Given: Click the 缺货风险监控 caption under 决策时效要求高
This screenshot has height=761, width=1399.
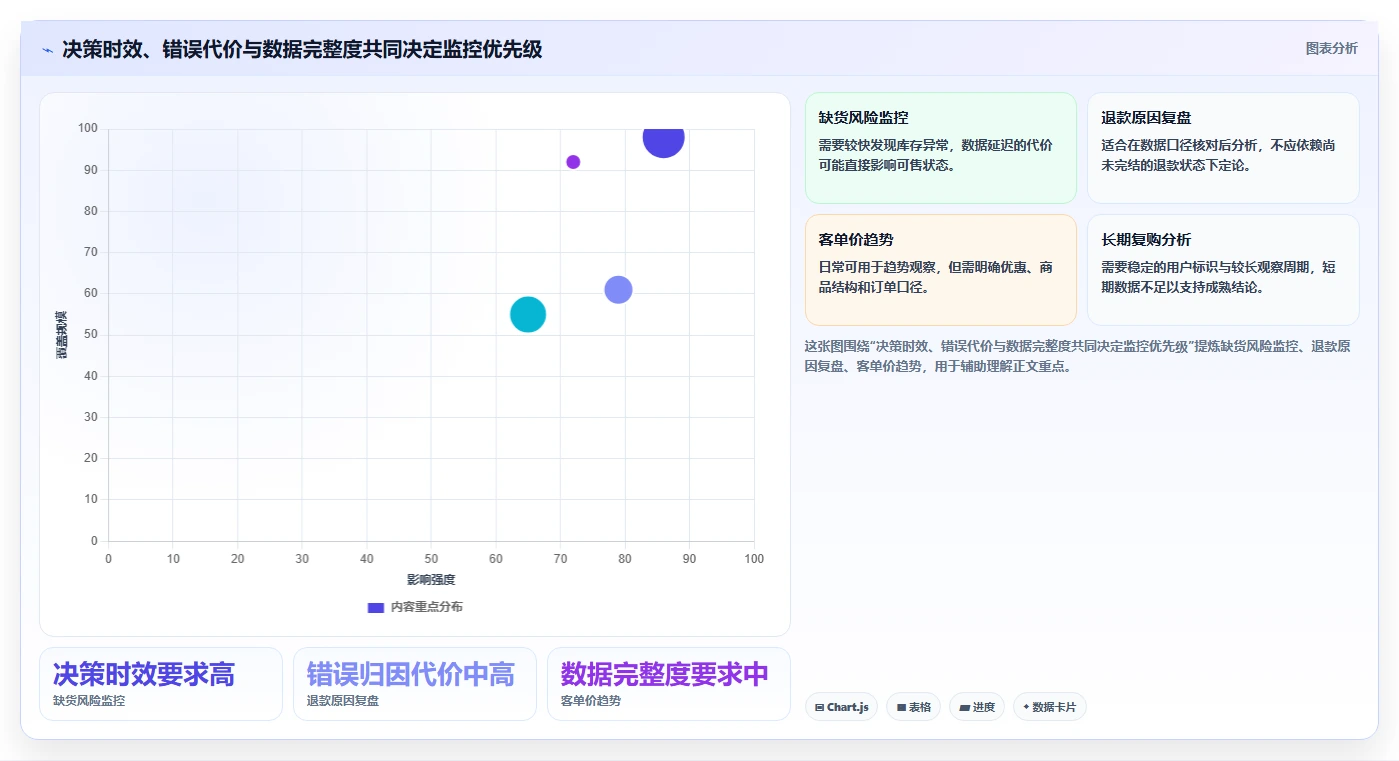Looking at the screenshot, I should pyautogui.click(x=89, y=701).
